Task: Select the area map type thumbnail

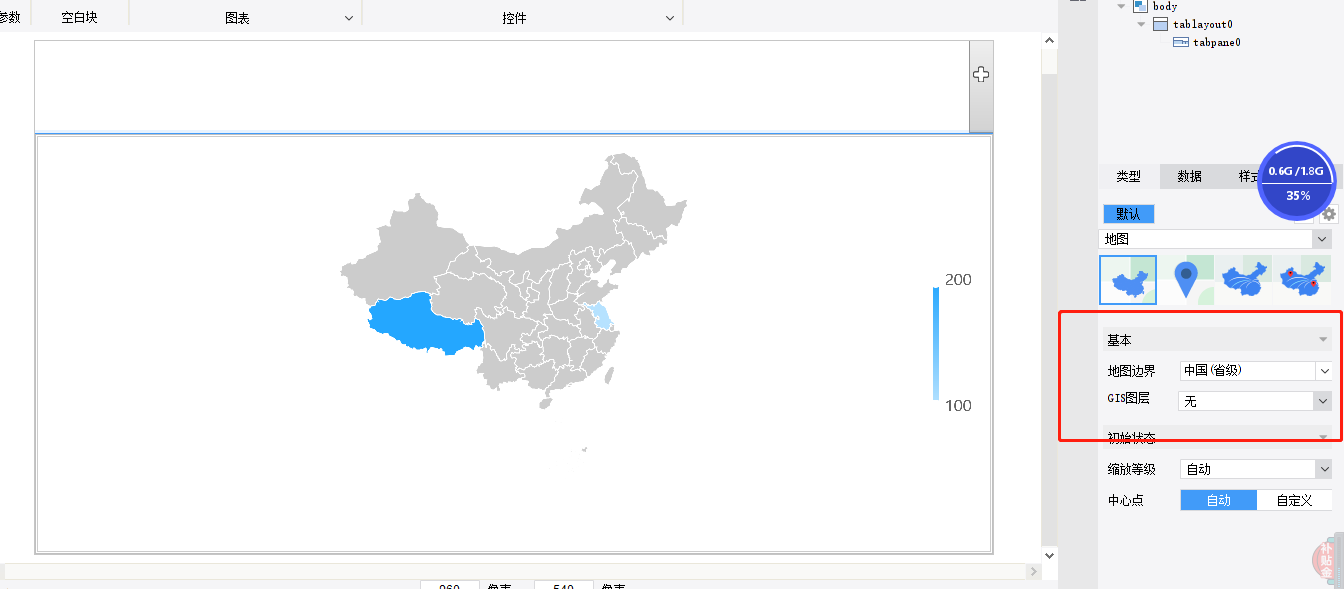Action: tap(1128, 280)
